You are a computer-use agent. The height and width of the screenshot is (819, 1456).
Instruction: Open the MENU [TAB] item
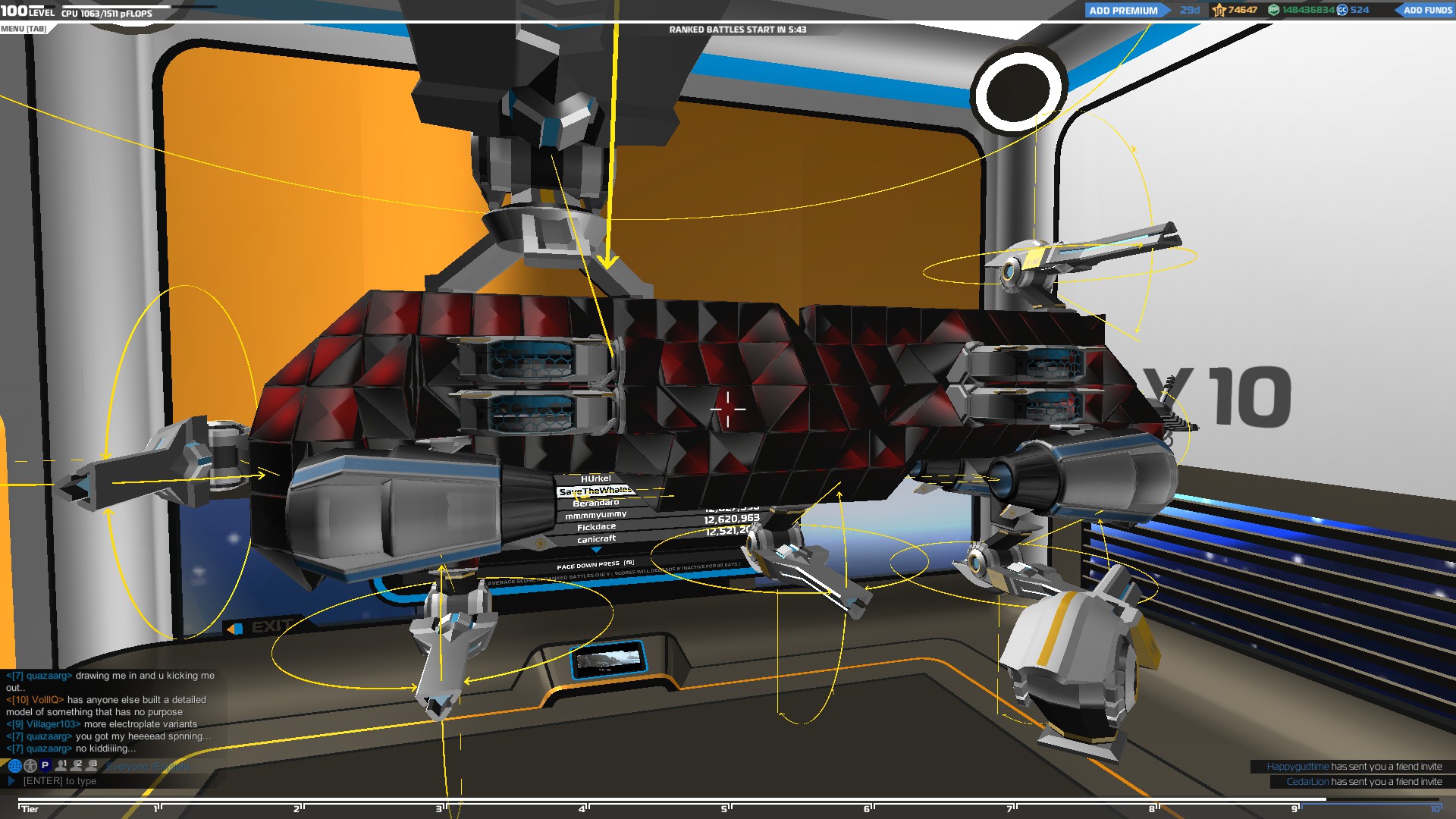24,29
